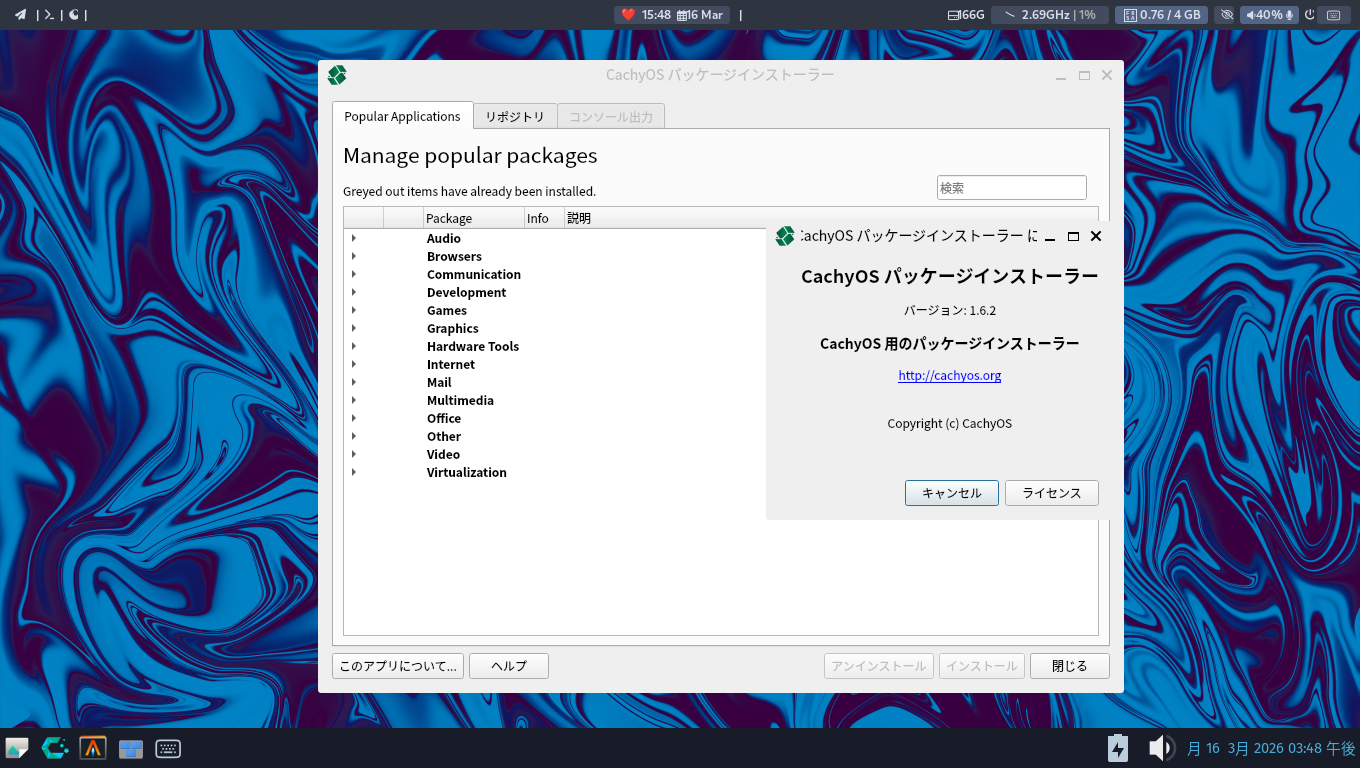Toggle the crossed-out eye icon in top panel

1228,15
